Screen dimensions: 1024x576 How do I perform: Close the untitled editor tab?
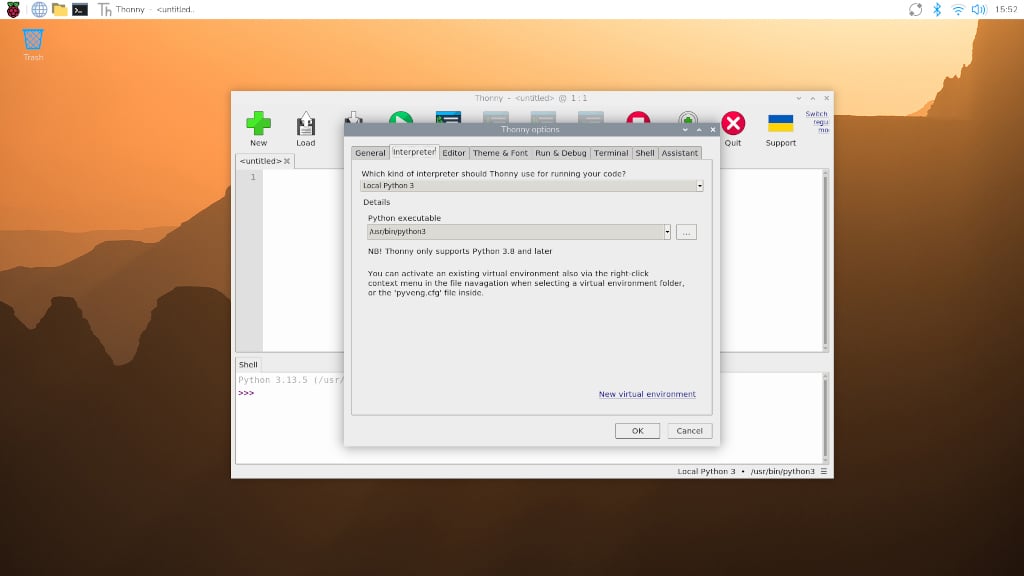tap(287, 161)
